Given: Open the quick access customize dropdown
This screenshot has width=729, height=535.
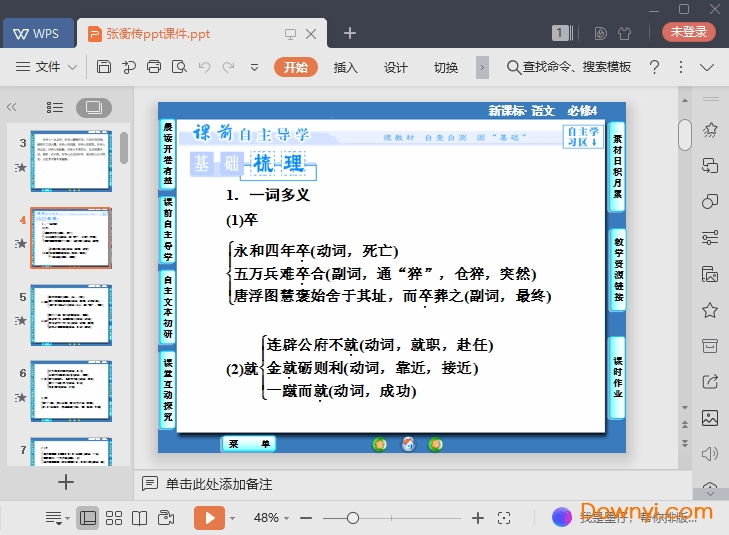Looking at the screenshot, I should click(x=254, y=67).
